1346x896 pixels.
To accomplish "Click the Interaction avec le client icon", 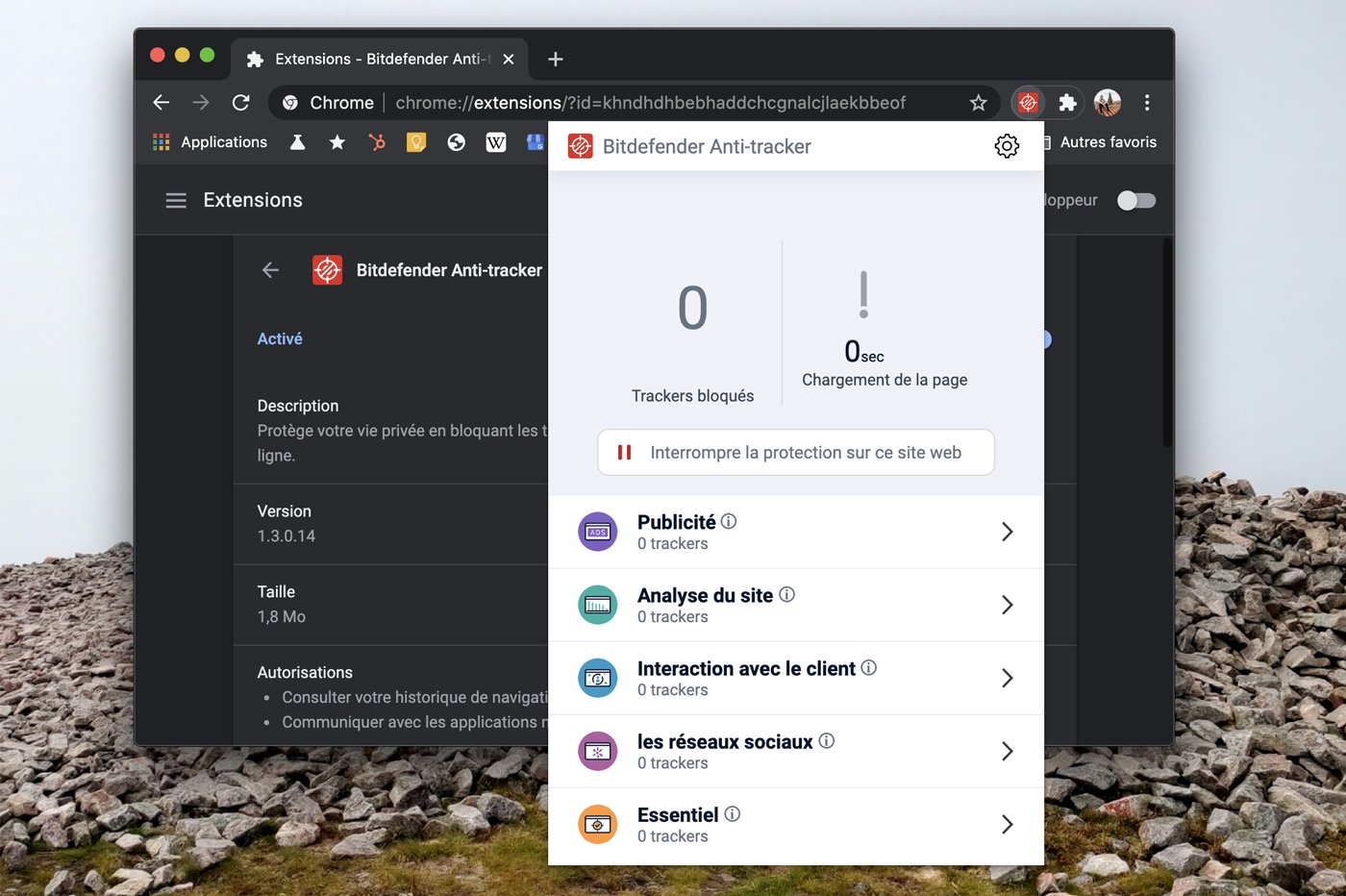I will [598, 678].
